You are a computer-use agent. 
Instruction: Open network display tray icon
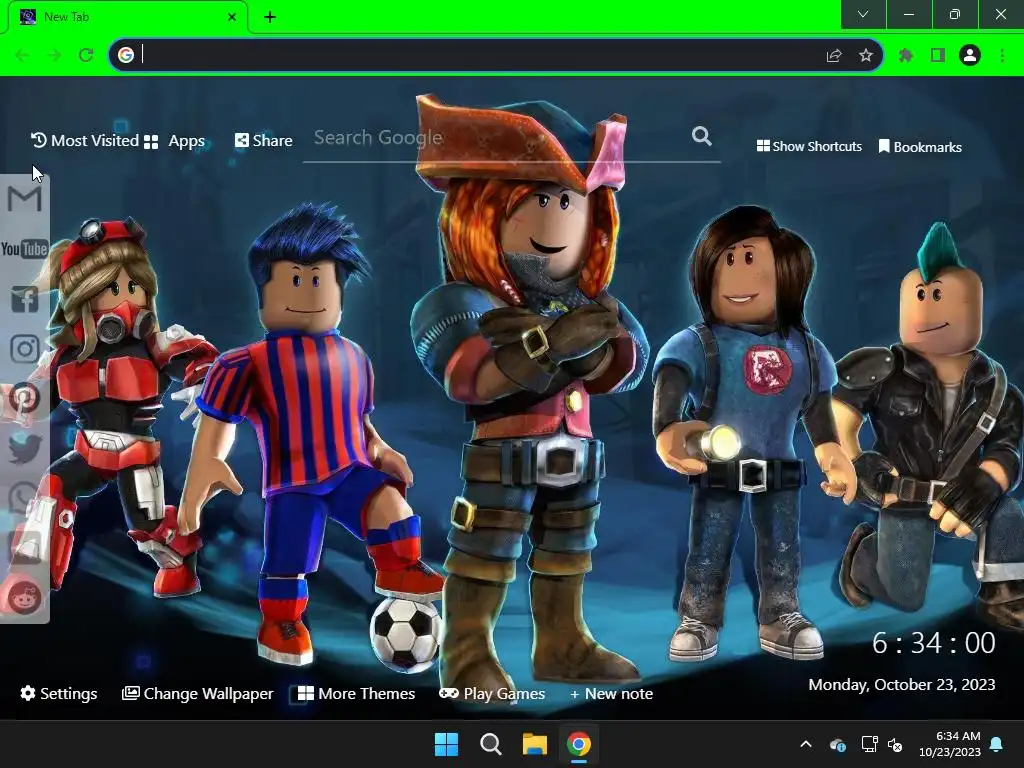pyautogui.click(x=869, y=744)
